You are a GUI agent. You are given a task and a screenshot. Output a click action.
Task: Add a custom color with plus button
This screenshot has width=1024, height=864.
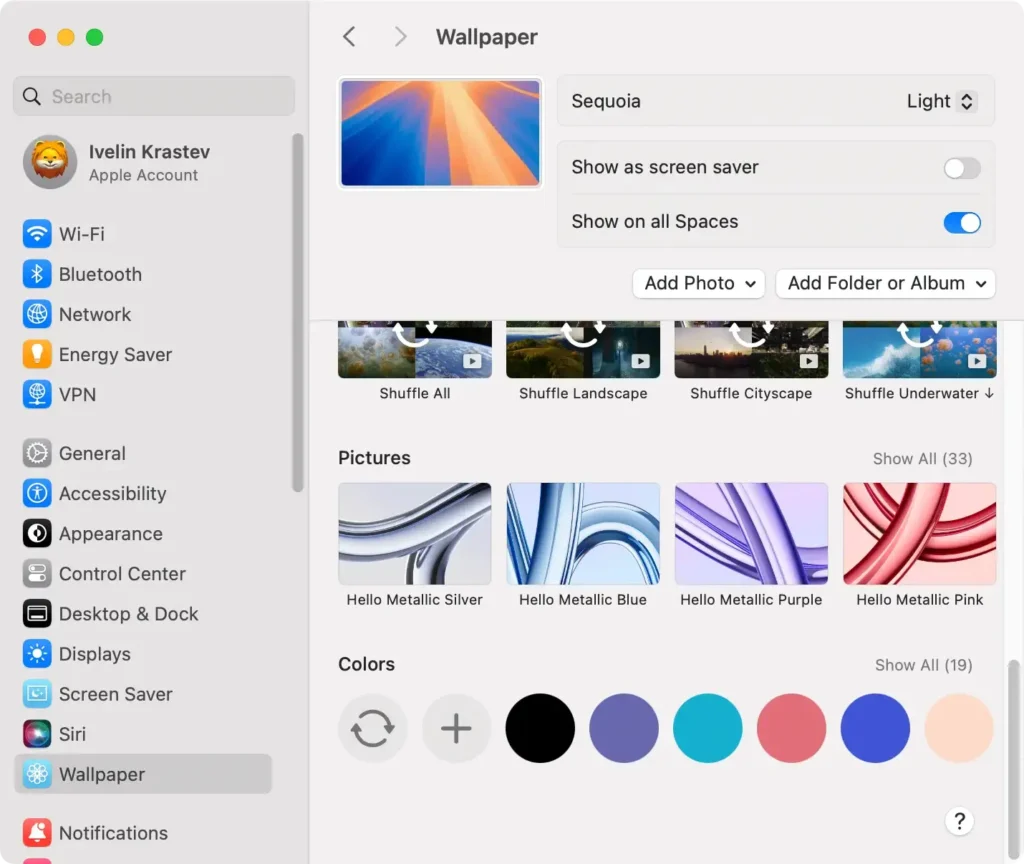tap(456, 728)
